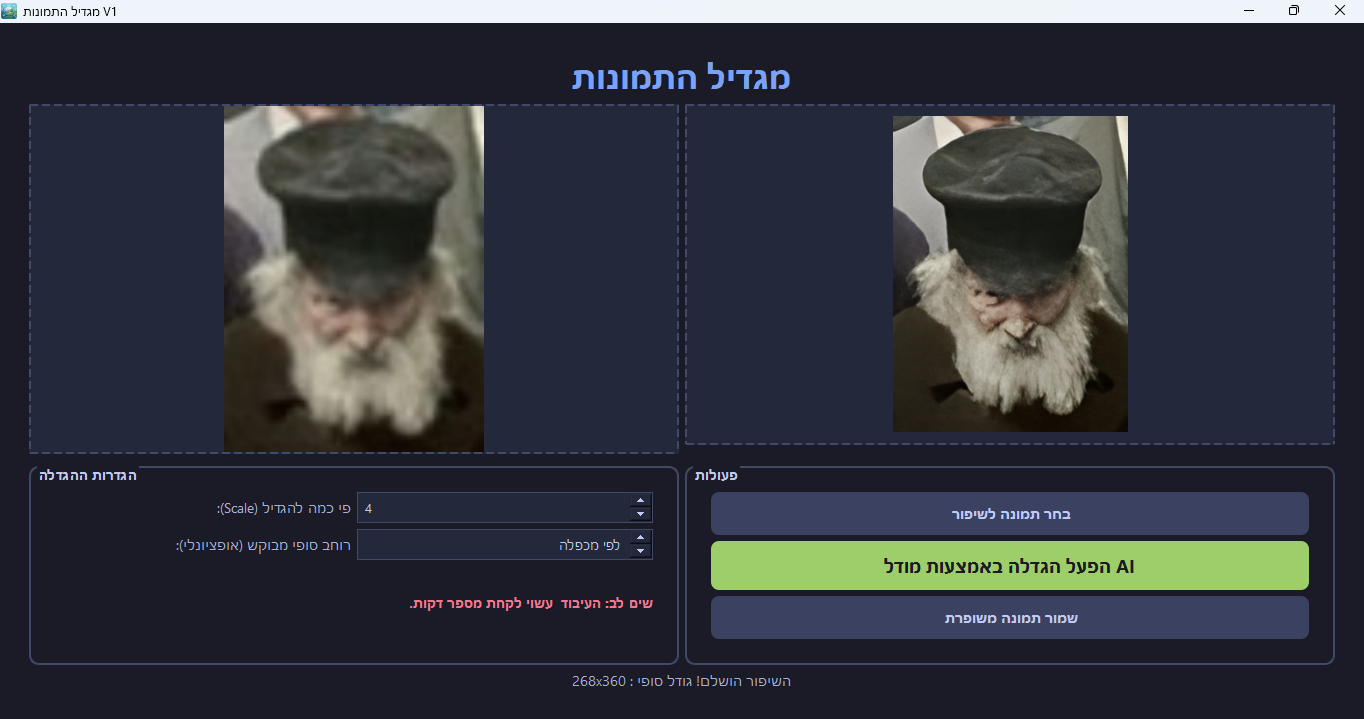
Task: Click the 'רוחב סופי מבוקש (אופציונלי):' label
Action: (x=263, y=545)
